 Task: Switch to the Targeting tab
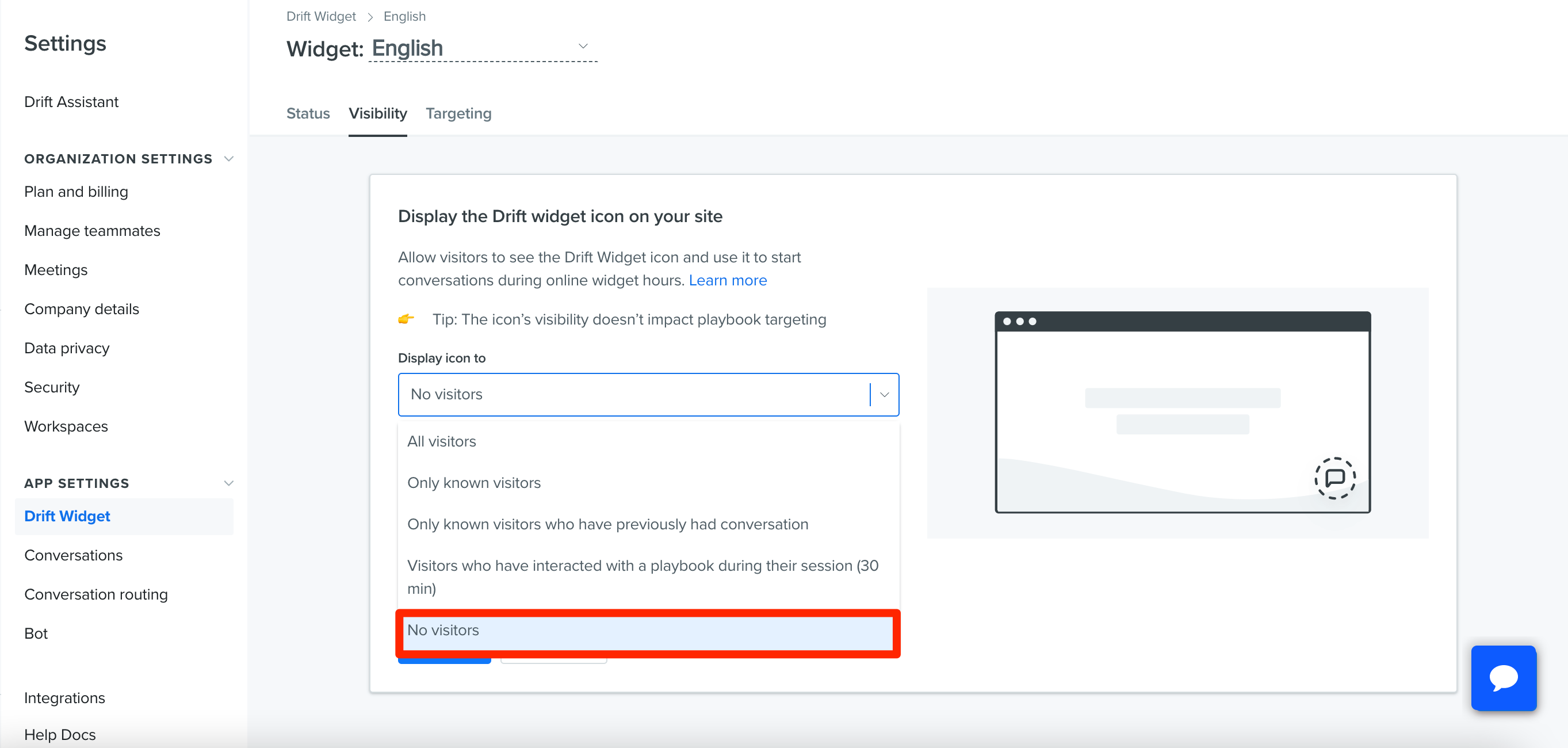(458, 114)
